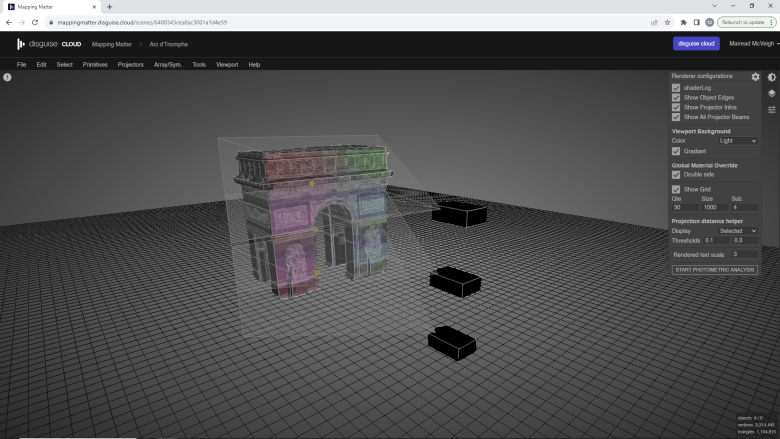Toggle the Show Grid checkbox
Viewport: 780px width, 439px height.
click(676, 189)
